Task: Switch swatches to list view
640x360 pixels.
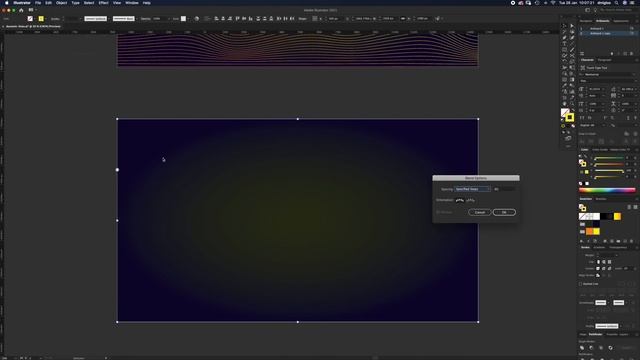Action: tap(629, 207)
